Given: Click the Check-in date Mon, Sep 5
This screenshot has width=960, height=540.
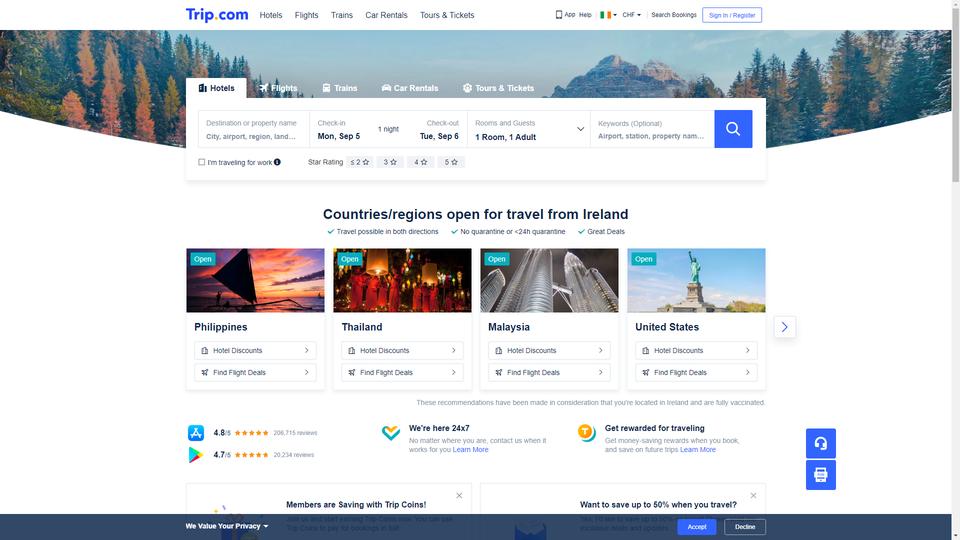Looking at the screenshot, I should pyautogui.click(x=339, y=136).
